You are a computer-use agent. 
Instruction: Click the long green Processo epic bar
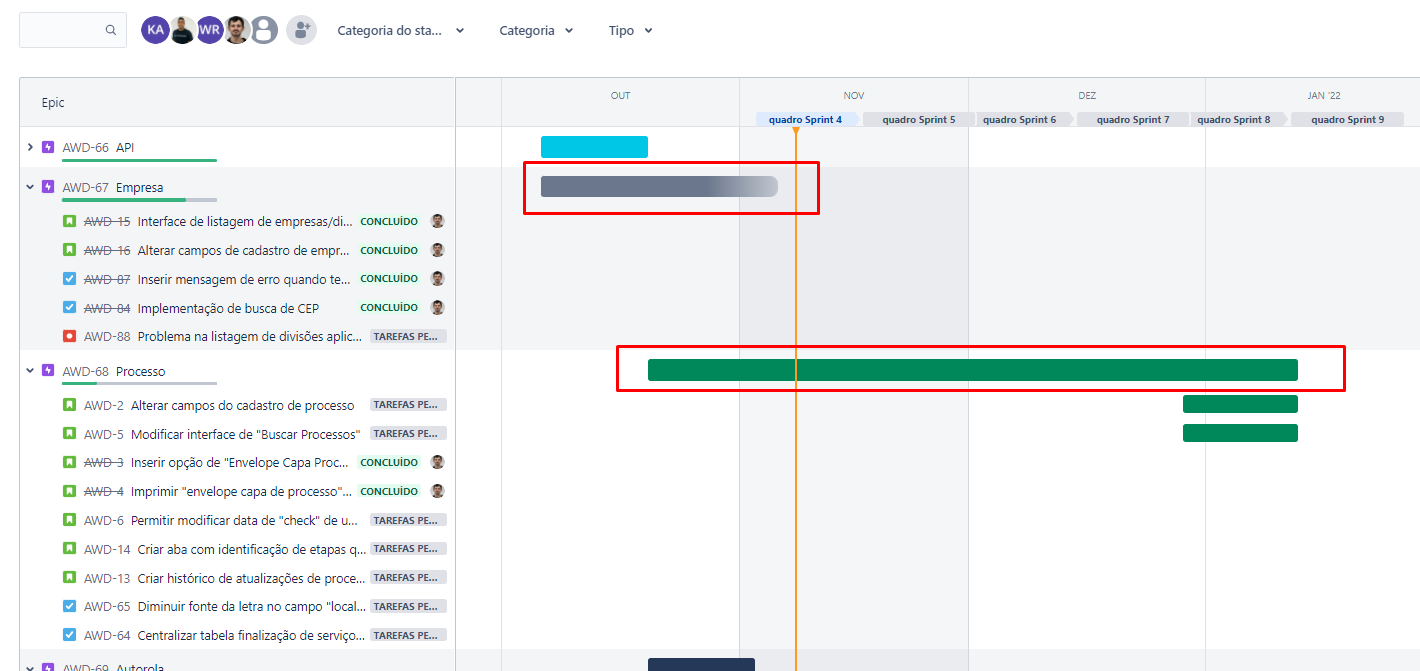pyautogui.click(x=973, y=370)
